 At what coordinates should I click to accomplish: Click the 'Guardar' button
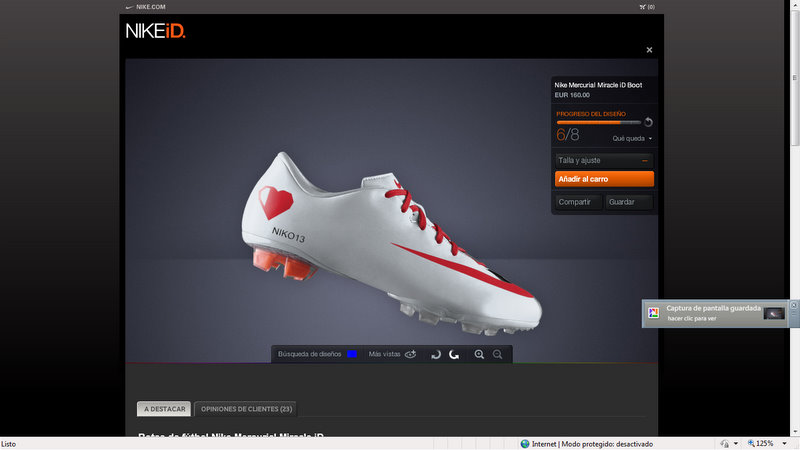(629, 202)
